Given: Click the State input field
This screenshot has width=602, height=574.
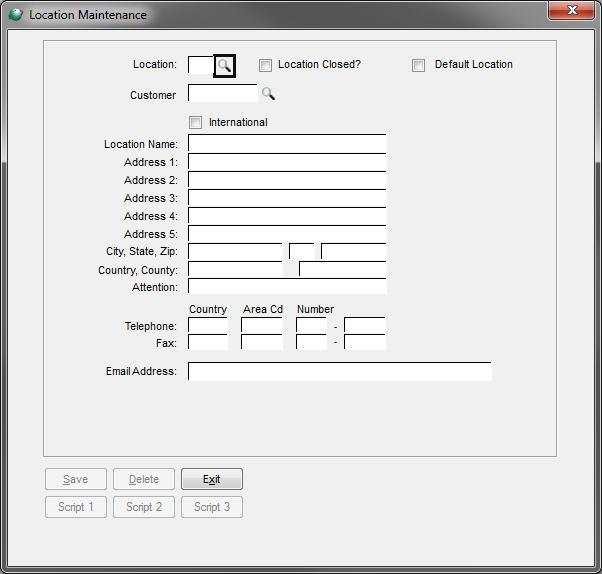Looking at the screenshot, I should pyautogui.click(x=302, y=251).
